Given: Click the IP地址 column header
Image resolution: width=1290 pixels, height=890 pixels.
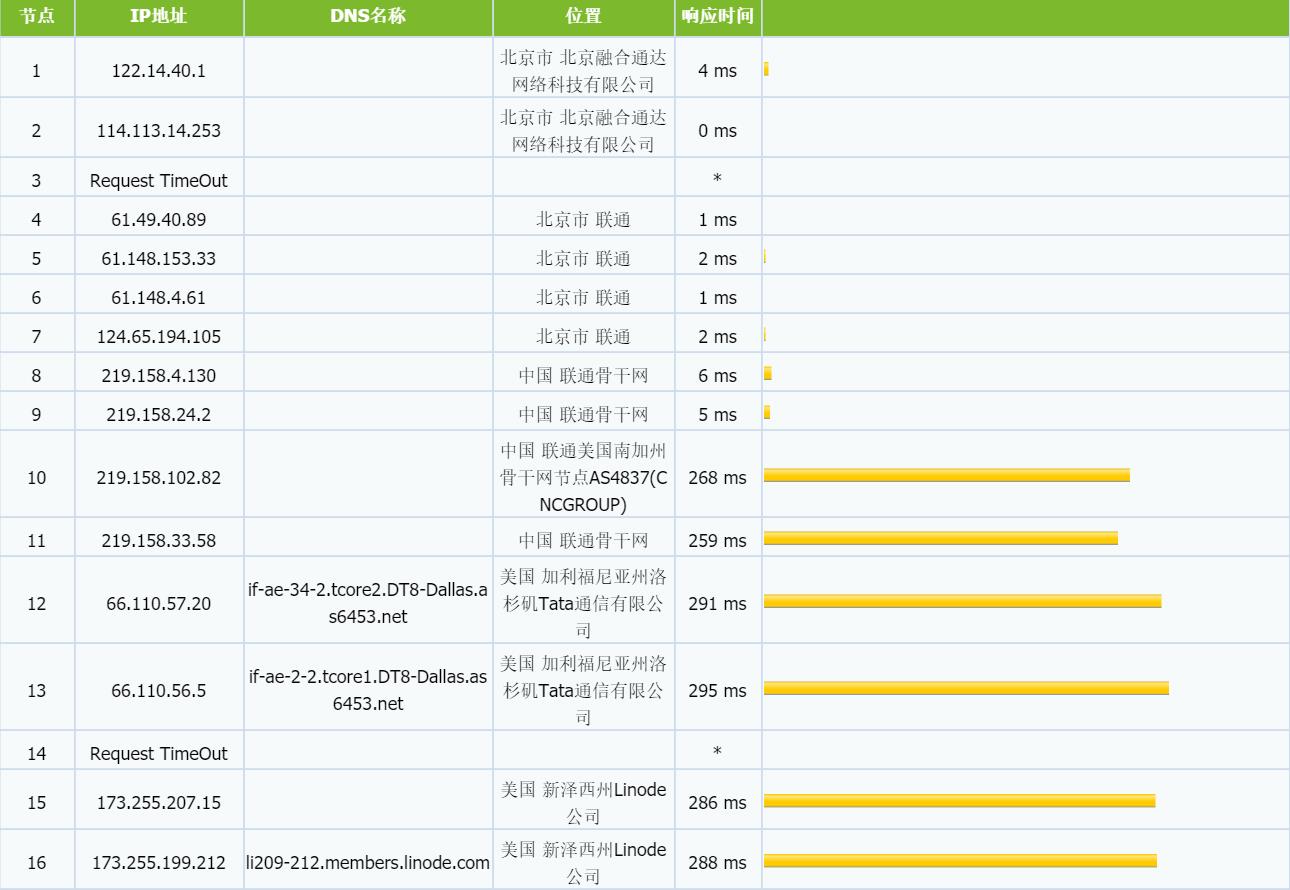Looking at the screenshot, I should click(159, 17).
